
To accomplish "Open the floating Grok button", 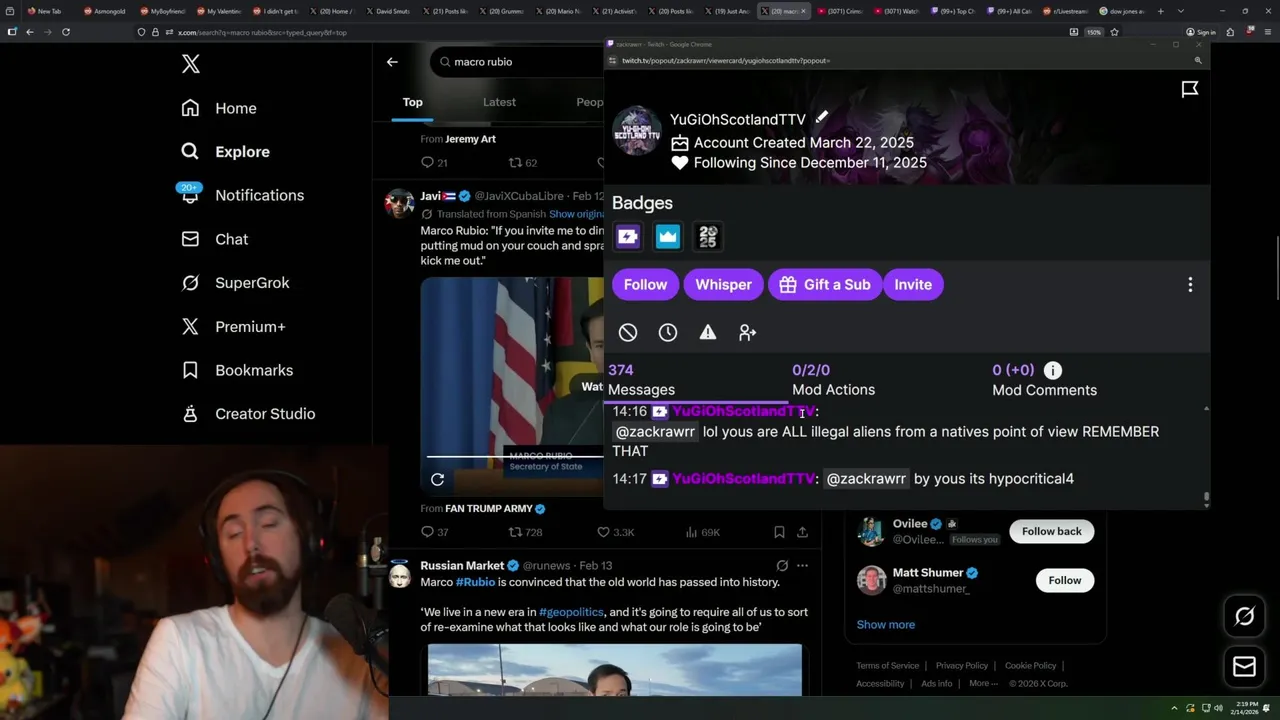I will [1244, 617].
